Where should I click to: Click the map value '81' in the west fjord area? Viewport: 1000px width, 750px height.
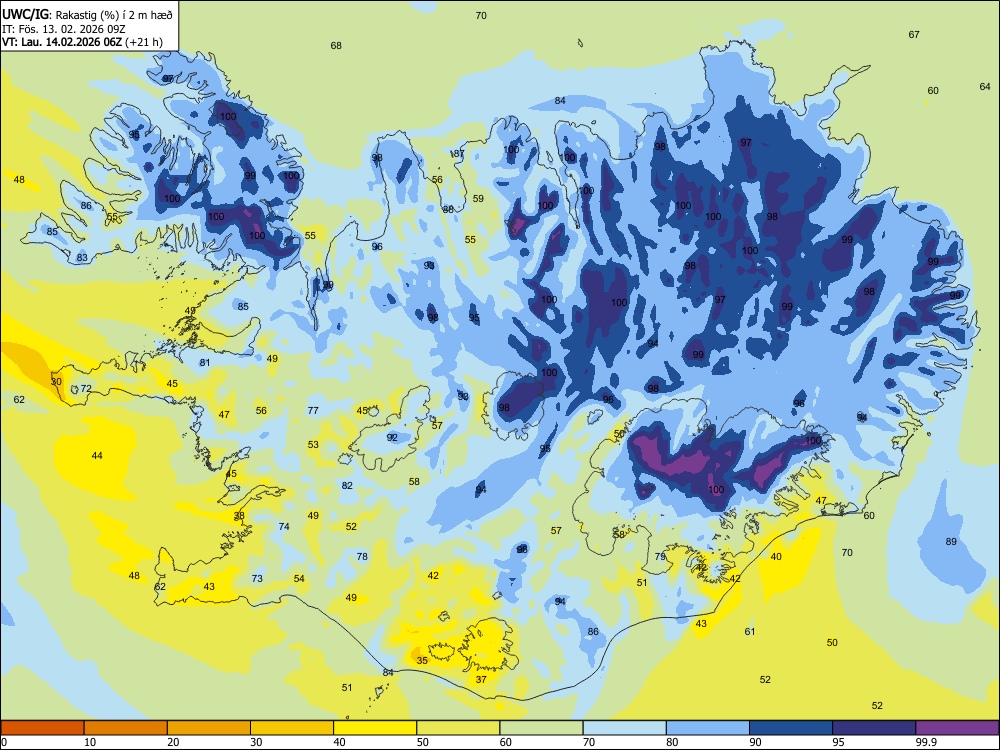click(x=205, y=362)
